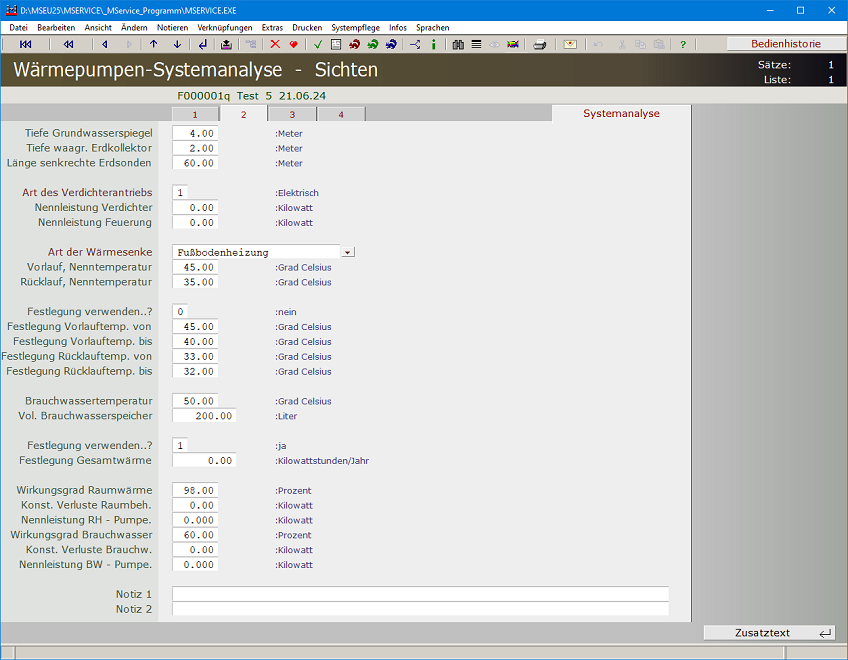Expand the Art der Wärmesenke dropdown arrow
This screenshot has width=848, height=660.
point(348,252)
